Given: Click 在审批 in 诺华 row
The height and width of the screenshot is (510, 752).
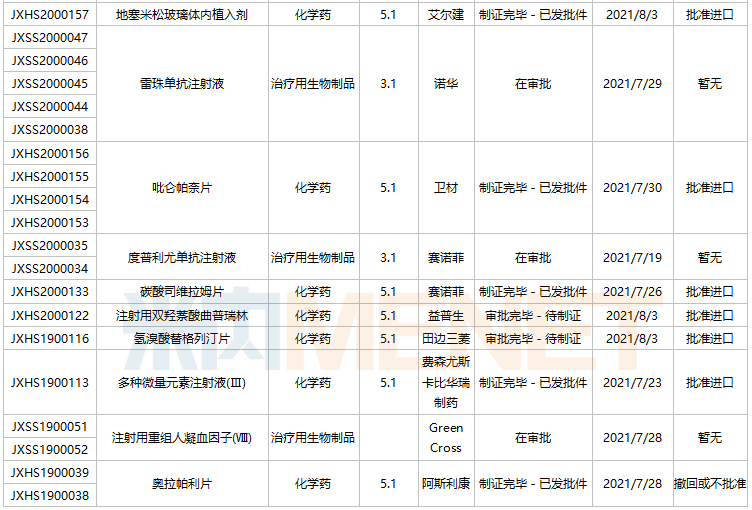Looking at the screenshot, I should click(x=533, y=83).
